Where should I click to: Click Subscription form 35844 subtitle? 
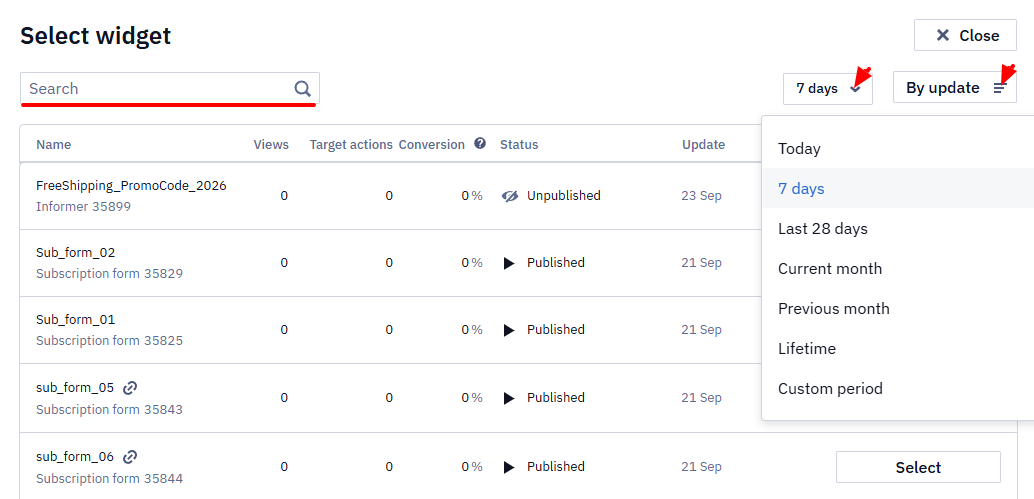point(109,478)
